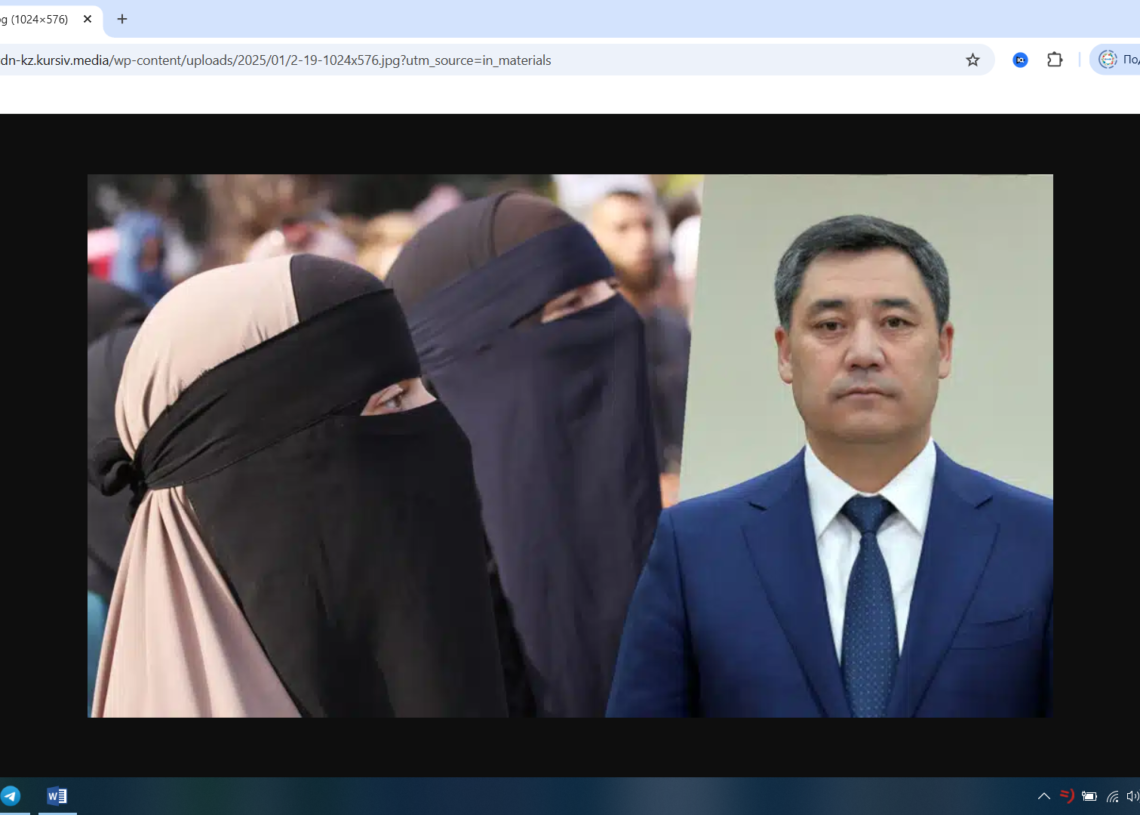The width and height of the screenshot is (1140, 815).
Task: Open the Extensions puzzle-piece menu
Action: 1054,60
